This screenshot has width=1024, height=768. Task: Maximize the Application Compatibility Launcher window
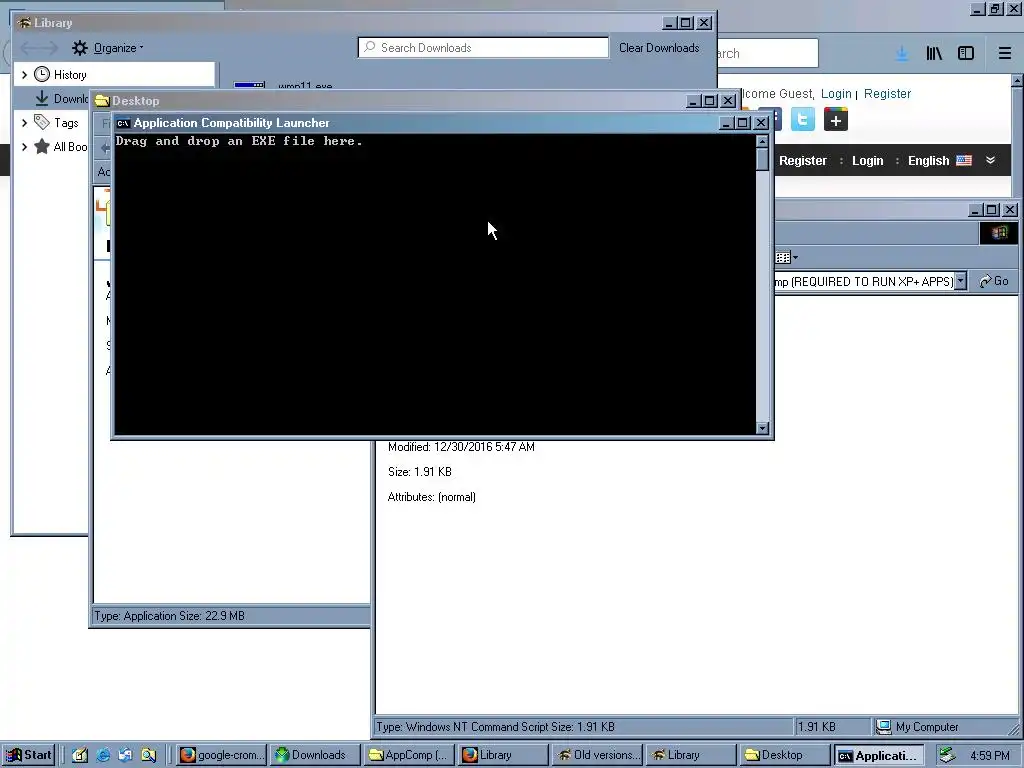[x=743, y=123]
